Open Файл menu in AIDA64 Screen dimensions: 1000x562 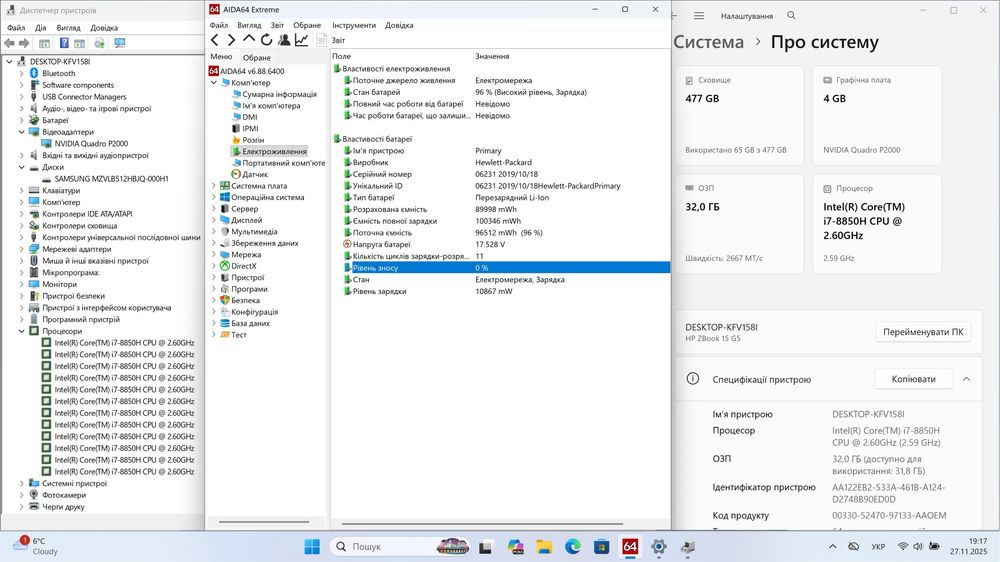[219, 26]
